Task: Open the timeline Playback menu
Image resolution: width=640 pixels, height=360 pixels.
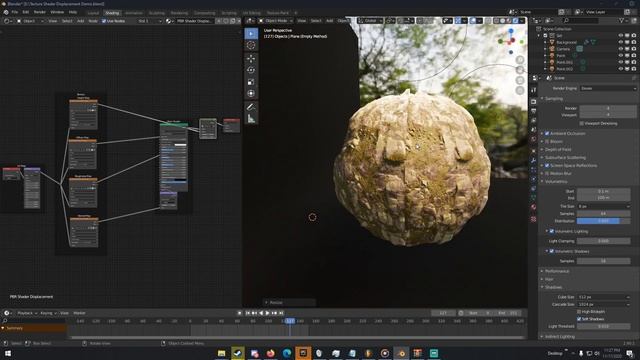Action: point(27,313)
